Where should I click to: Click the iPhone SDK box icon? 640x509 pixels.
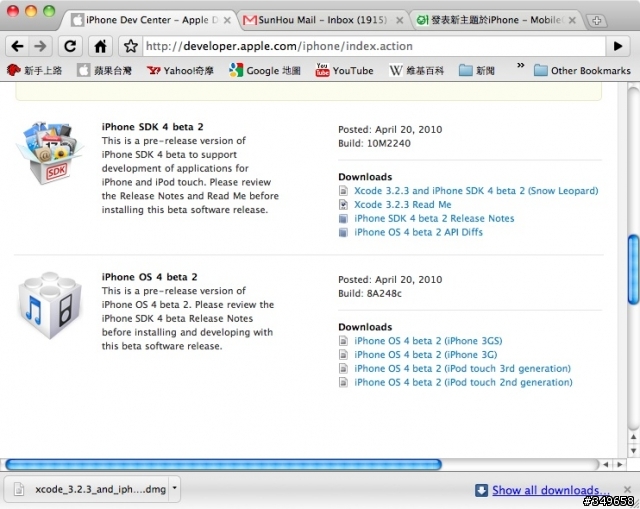(49, 153)
